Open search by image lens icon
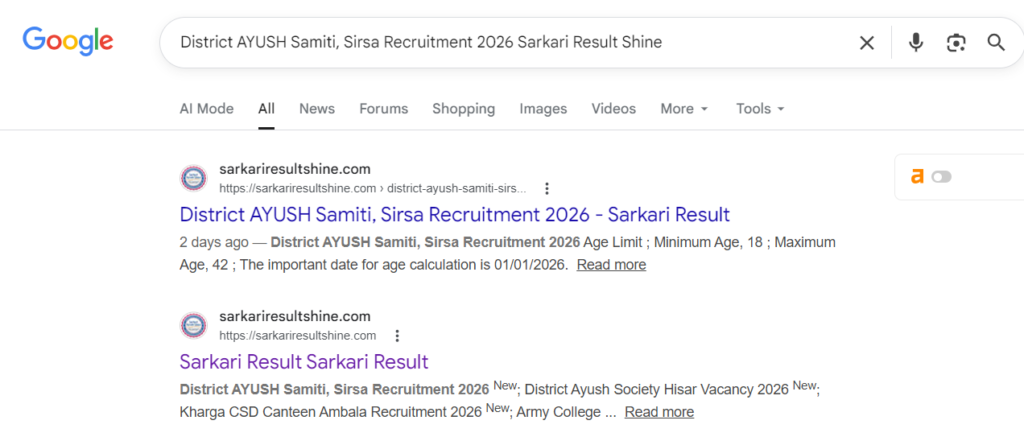 pos(956,42)
